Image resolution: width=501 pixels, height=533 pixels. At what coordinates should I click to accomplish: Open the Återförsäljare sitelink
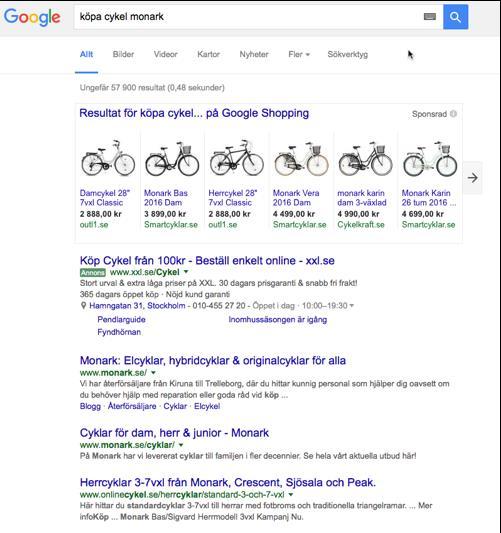click(x=132, y=406)
